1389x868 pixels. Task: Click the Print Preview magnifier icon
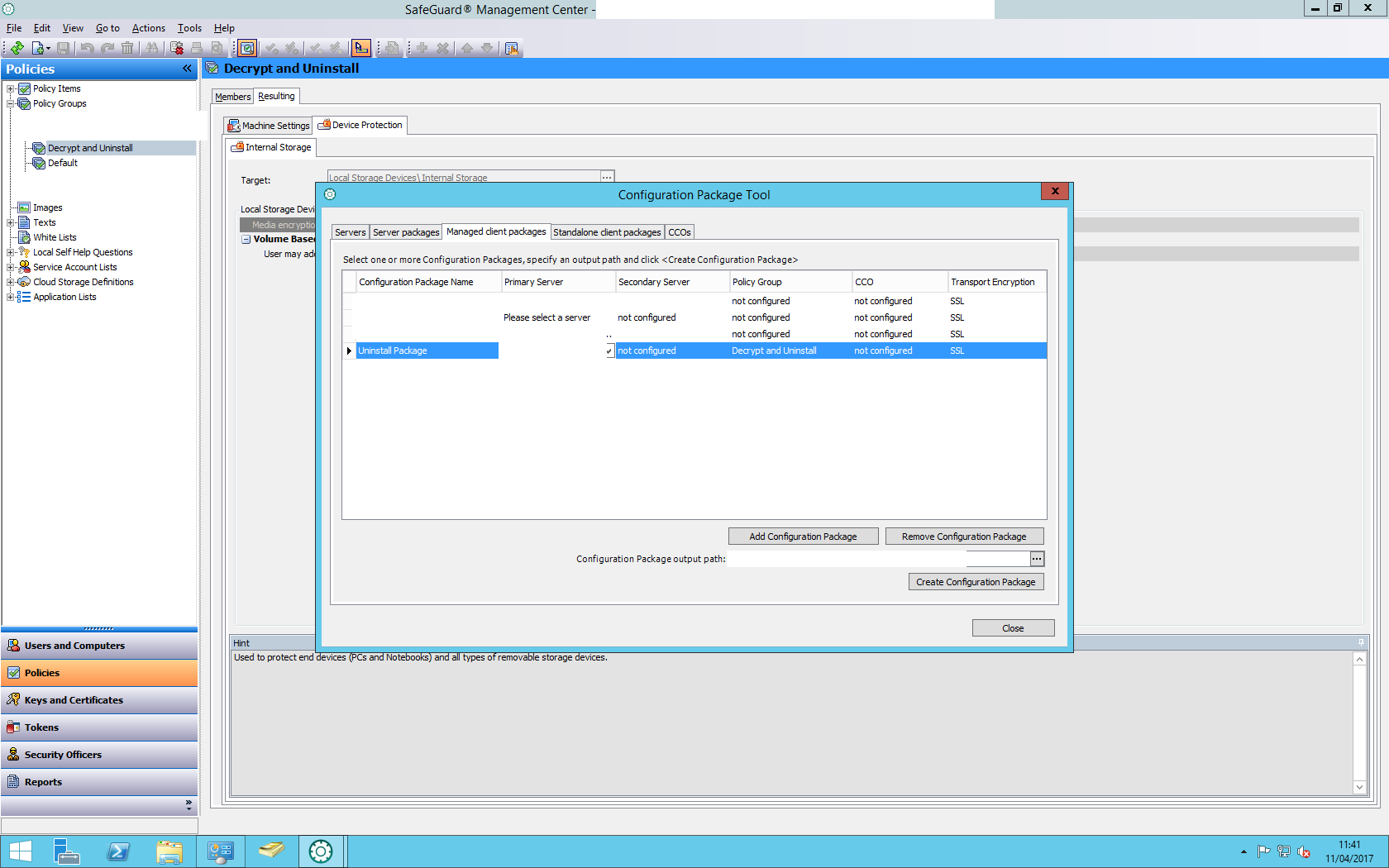[217, 48]
